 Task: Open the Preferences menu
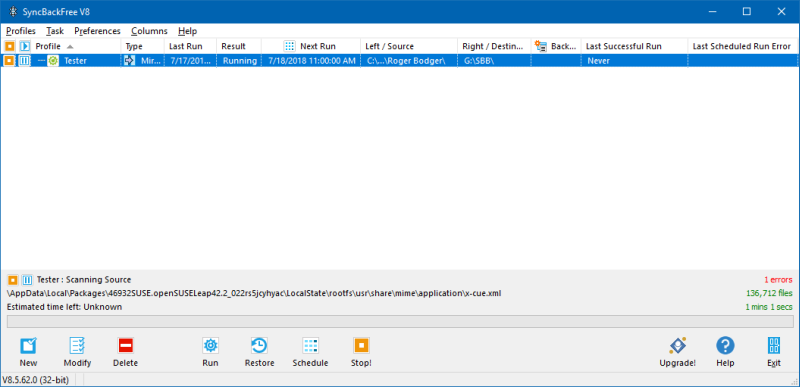point(97,31)
